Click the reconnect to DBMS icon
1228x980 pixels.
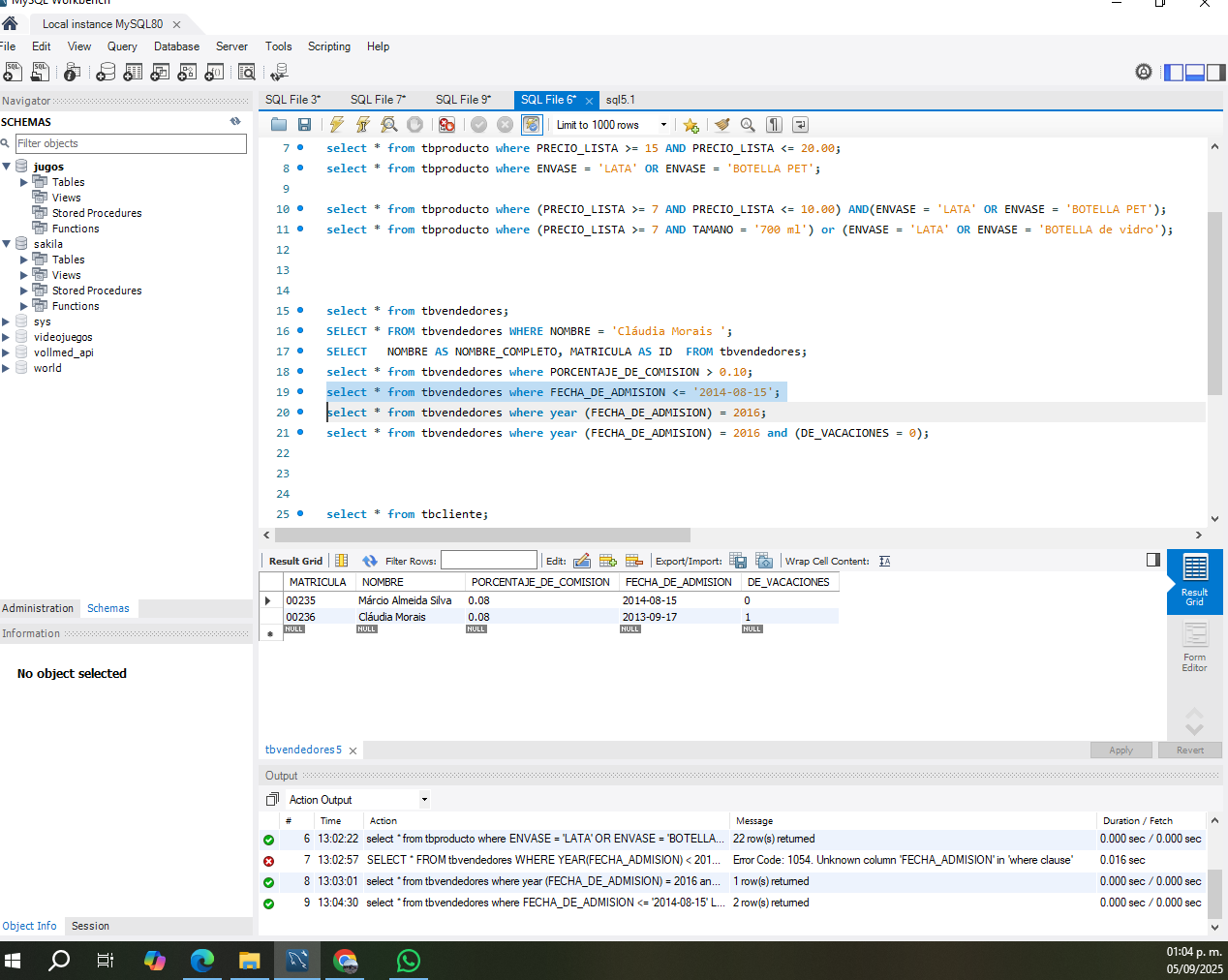(279, 72)
